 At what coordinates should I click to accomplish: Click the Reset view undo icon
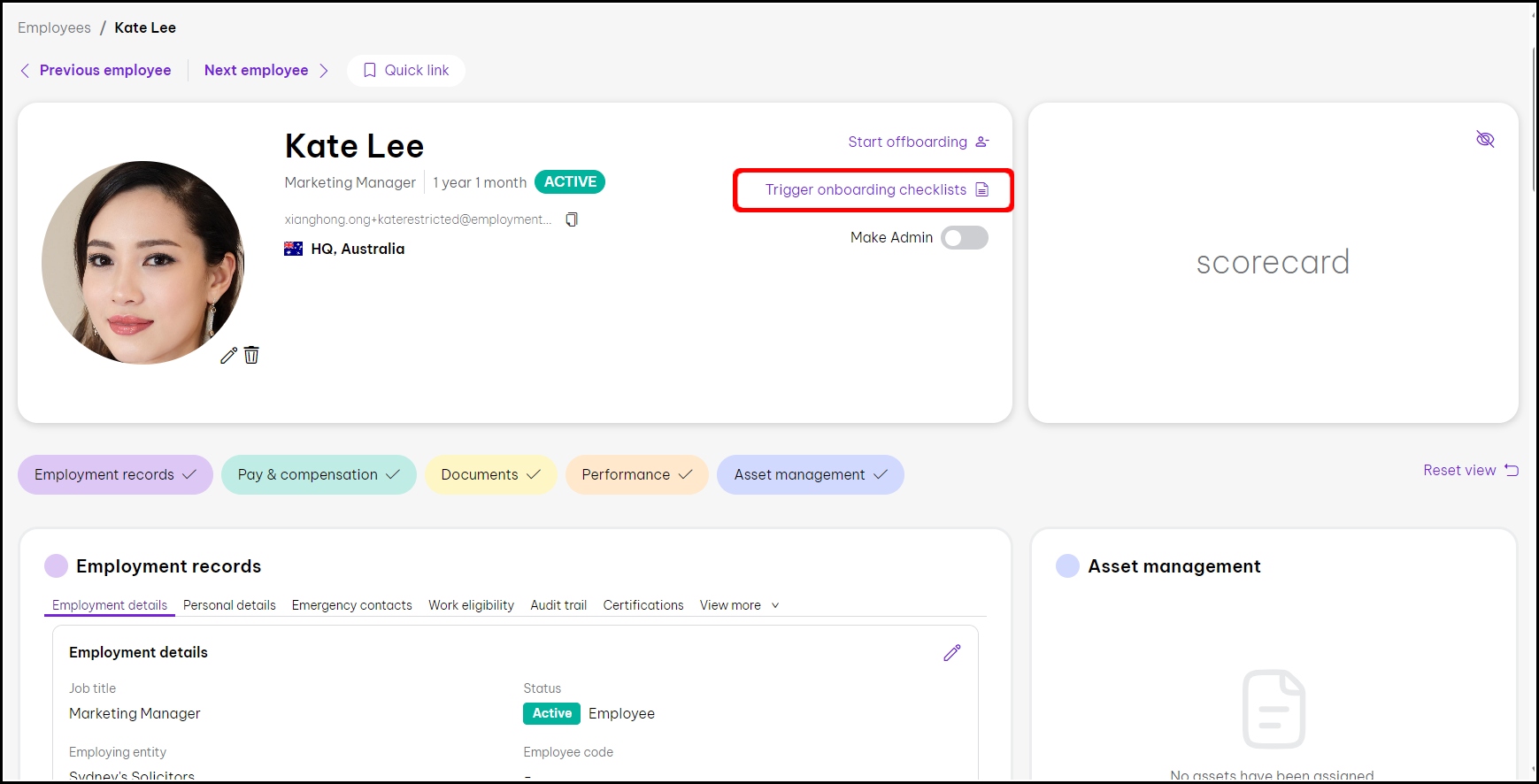point(1512,470)
